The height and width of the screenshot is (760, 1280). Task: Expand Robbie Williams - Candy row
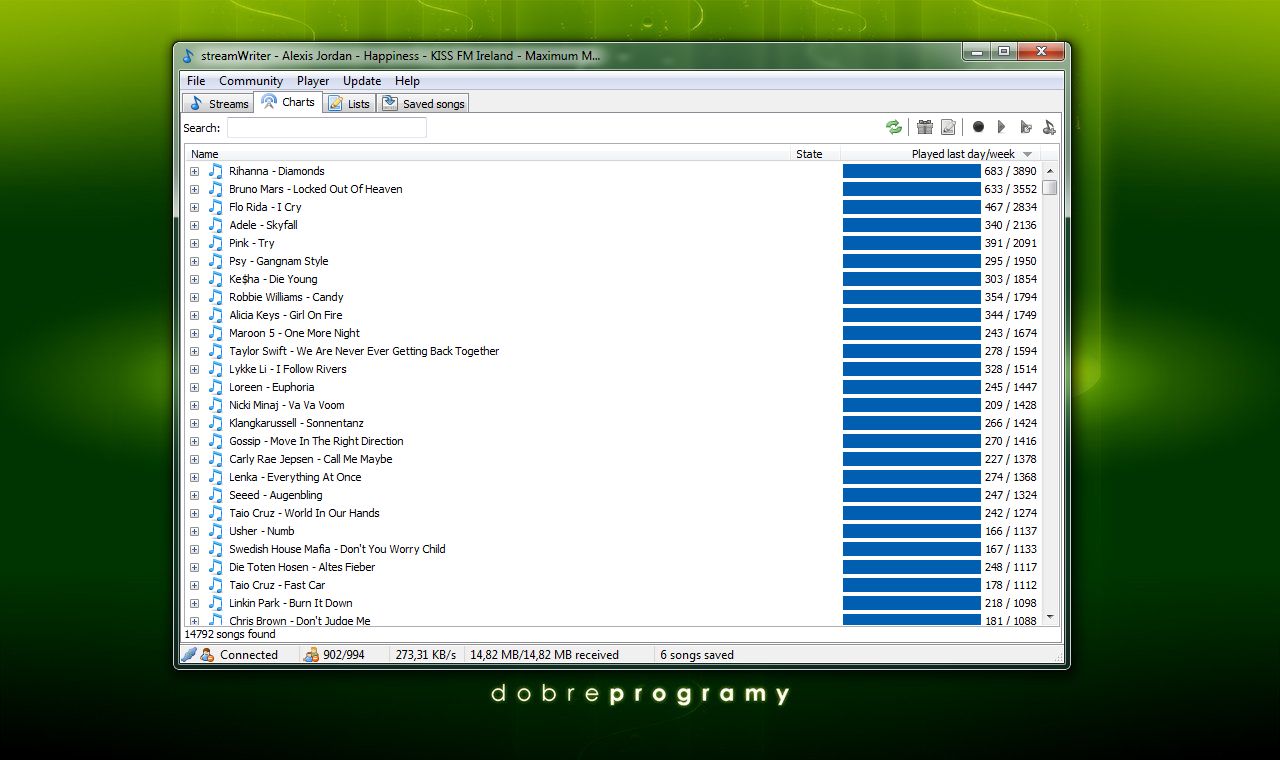pyautogui.click(x=194, y=297)
